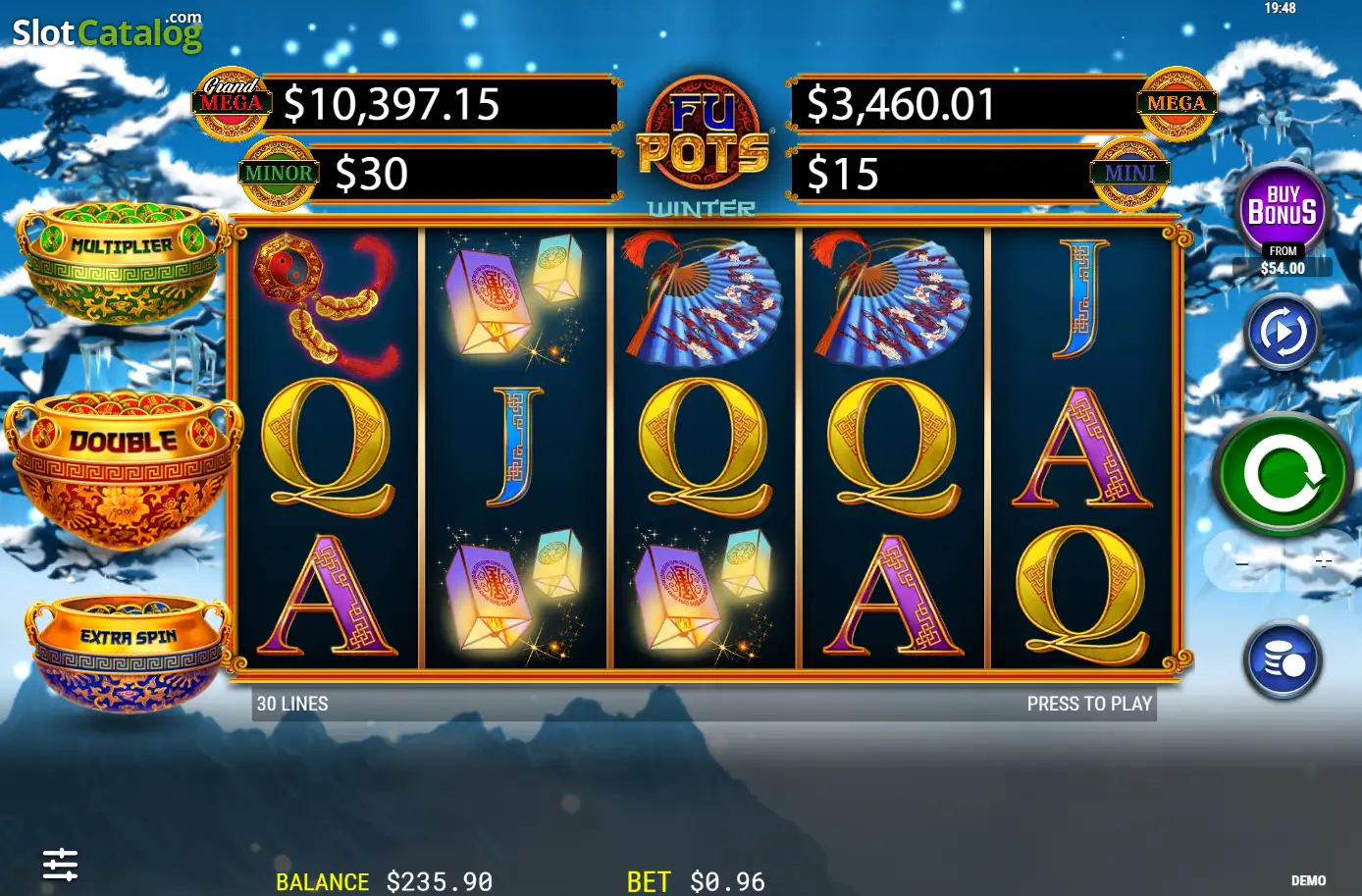The image size is (1362, 896).
Task: Click the Bet $0.96 amount
Action: tap(696, 881)
